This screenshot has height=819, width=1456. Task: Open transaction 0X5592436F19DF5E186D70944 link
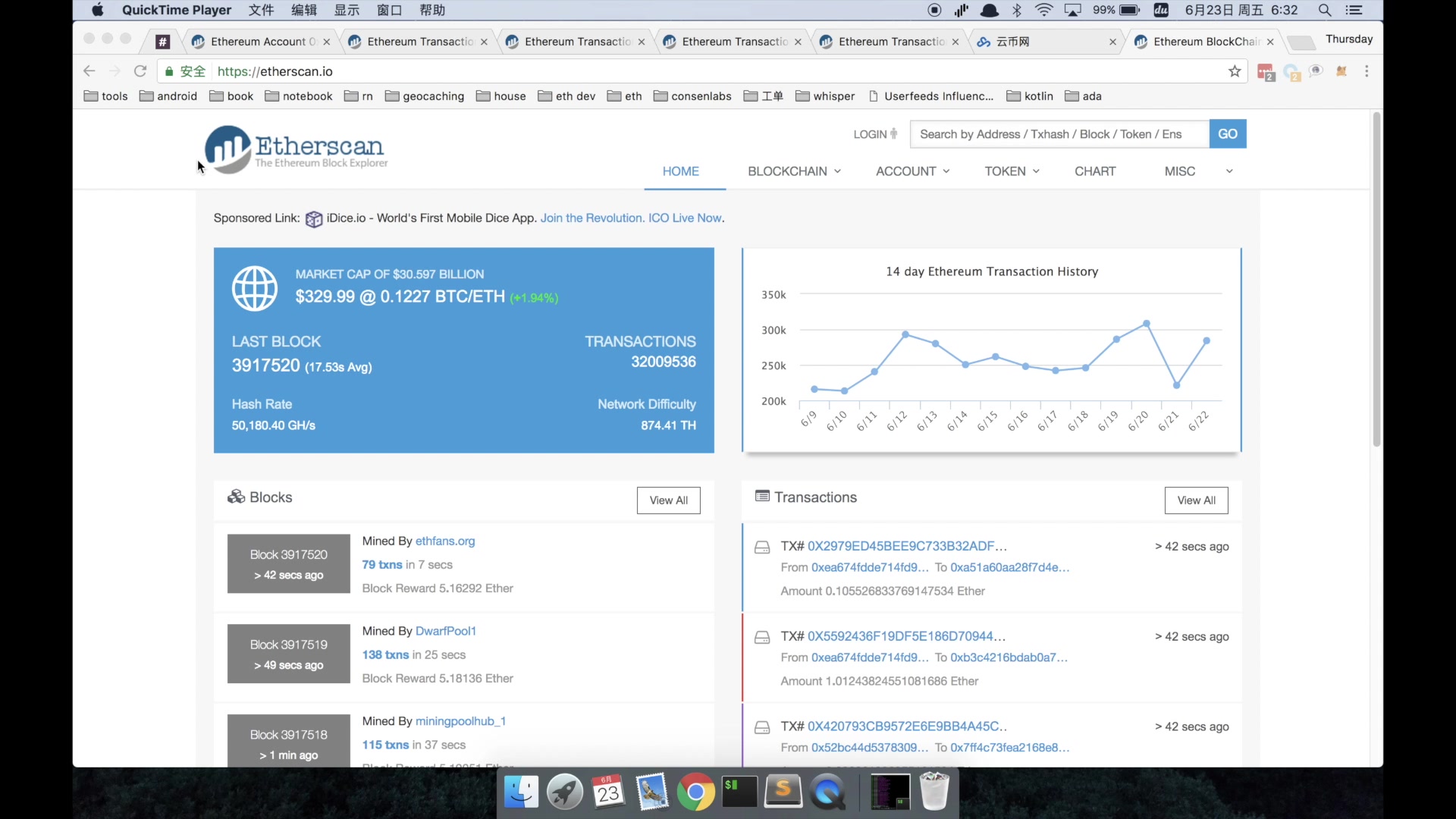[x=906, y=637]
